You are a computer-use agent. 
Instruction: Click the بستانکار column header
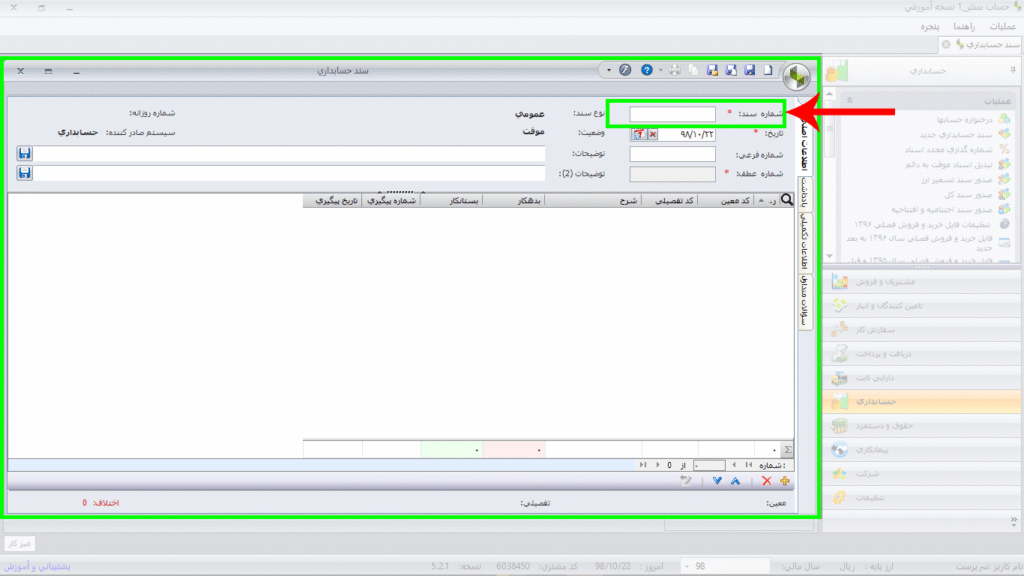pyautogui.click(x=451, y=200)
